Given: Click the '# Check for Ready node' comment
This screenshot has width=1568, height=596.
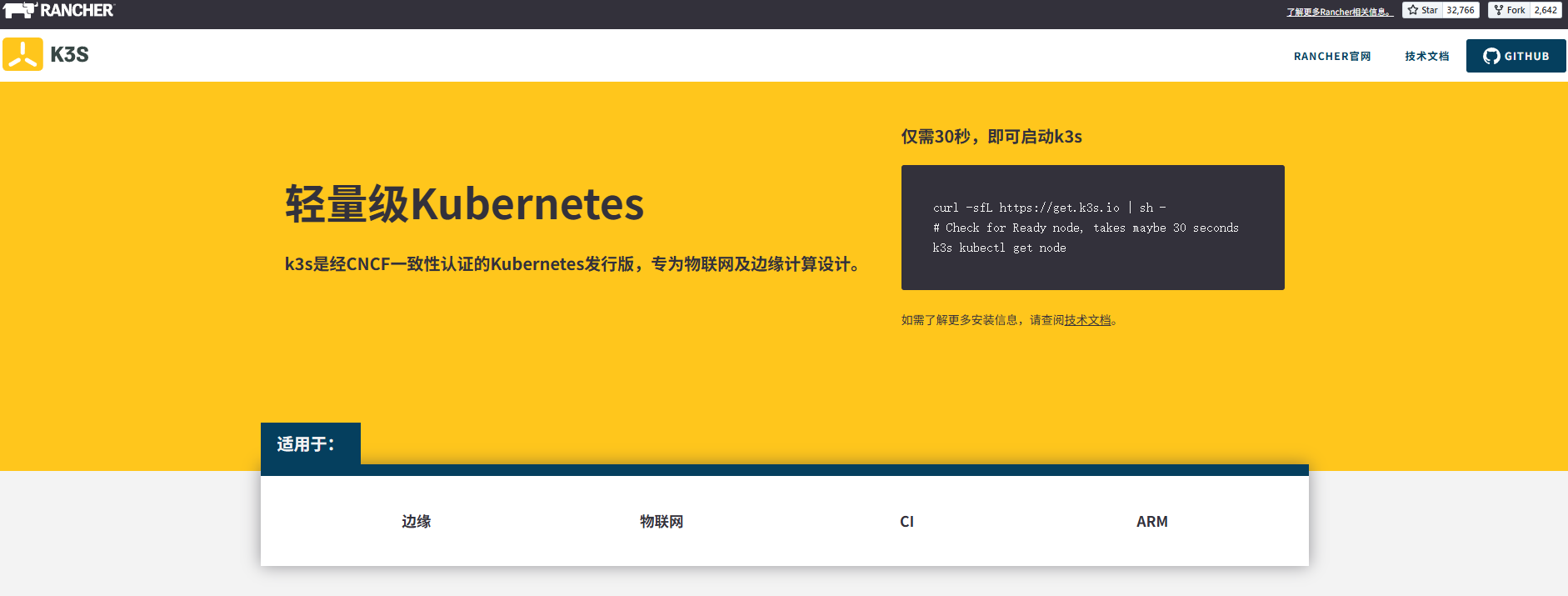Looking at the screenshot, I should (x=1086, y=228).
